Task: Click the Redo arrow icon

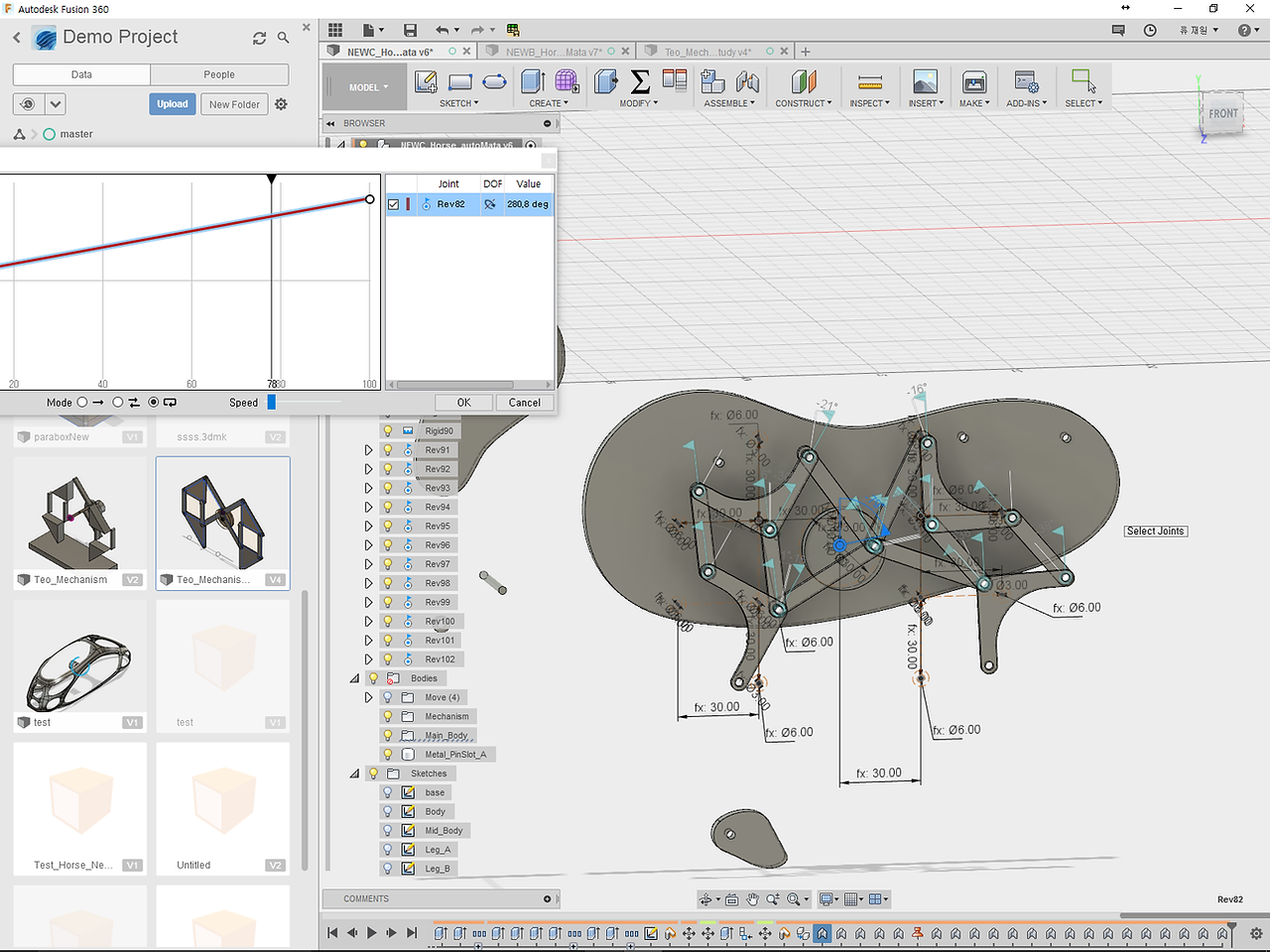Action: click(x=477, y=30)
